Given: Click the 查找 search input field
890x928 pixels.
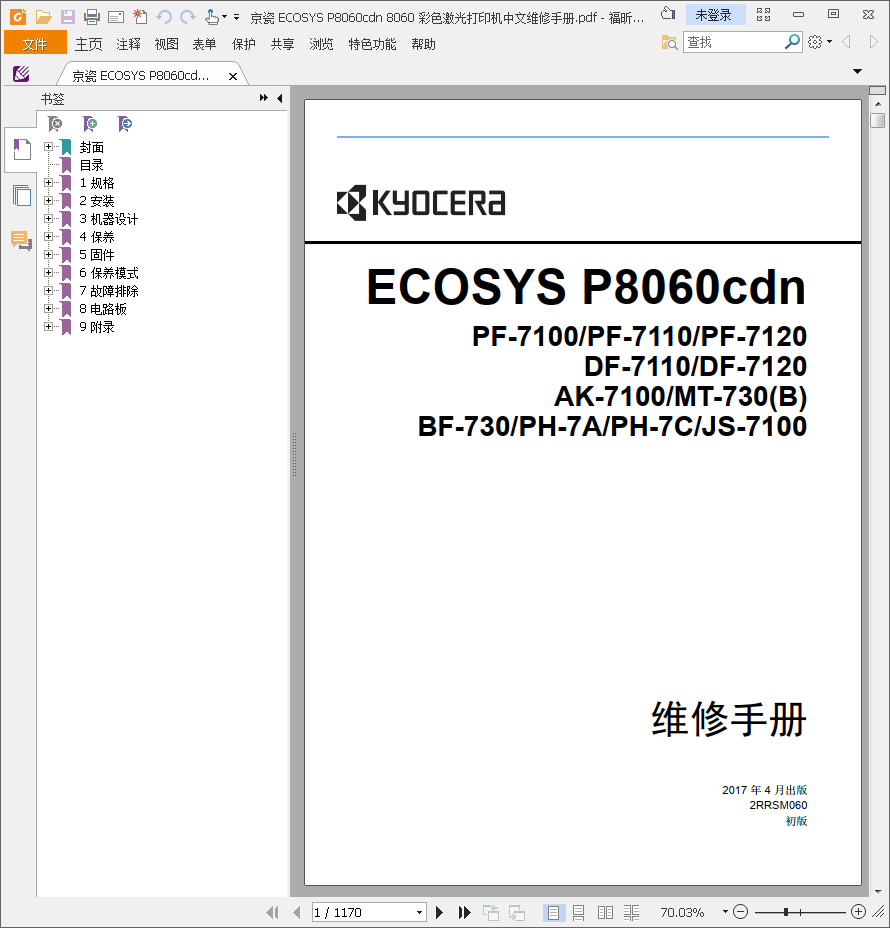Looking at the screenshot, I should [733, 43].
